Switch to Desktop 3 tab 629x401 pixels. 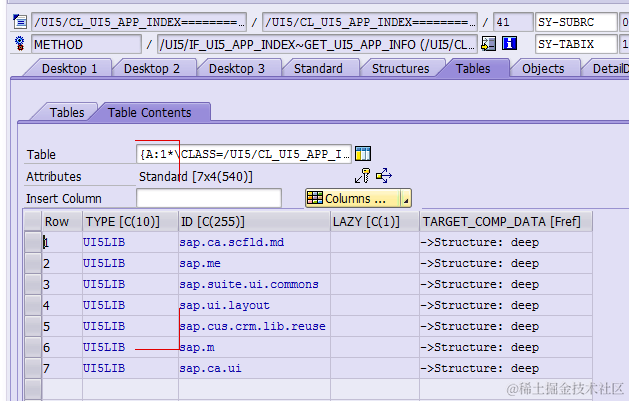coord(237,69)
